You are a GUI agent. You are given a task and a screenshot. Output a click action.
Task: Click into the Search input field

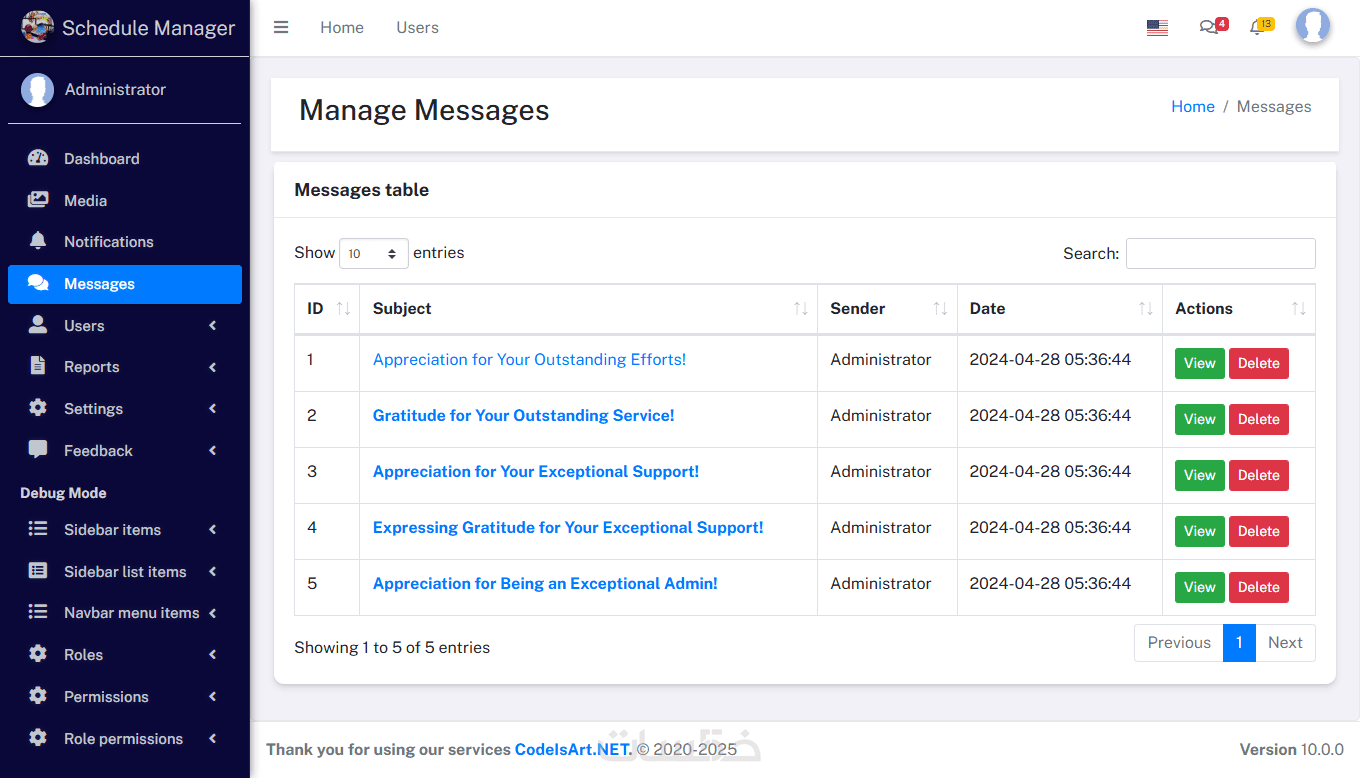[x=1220, y=254]
